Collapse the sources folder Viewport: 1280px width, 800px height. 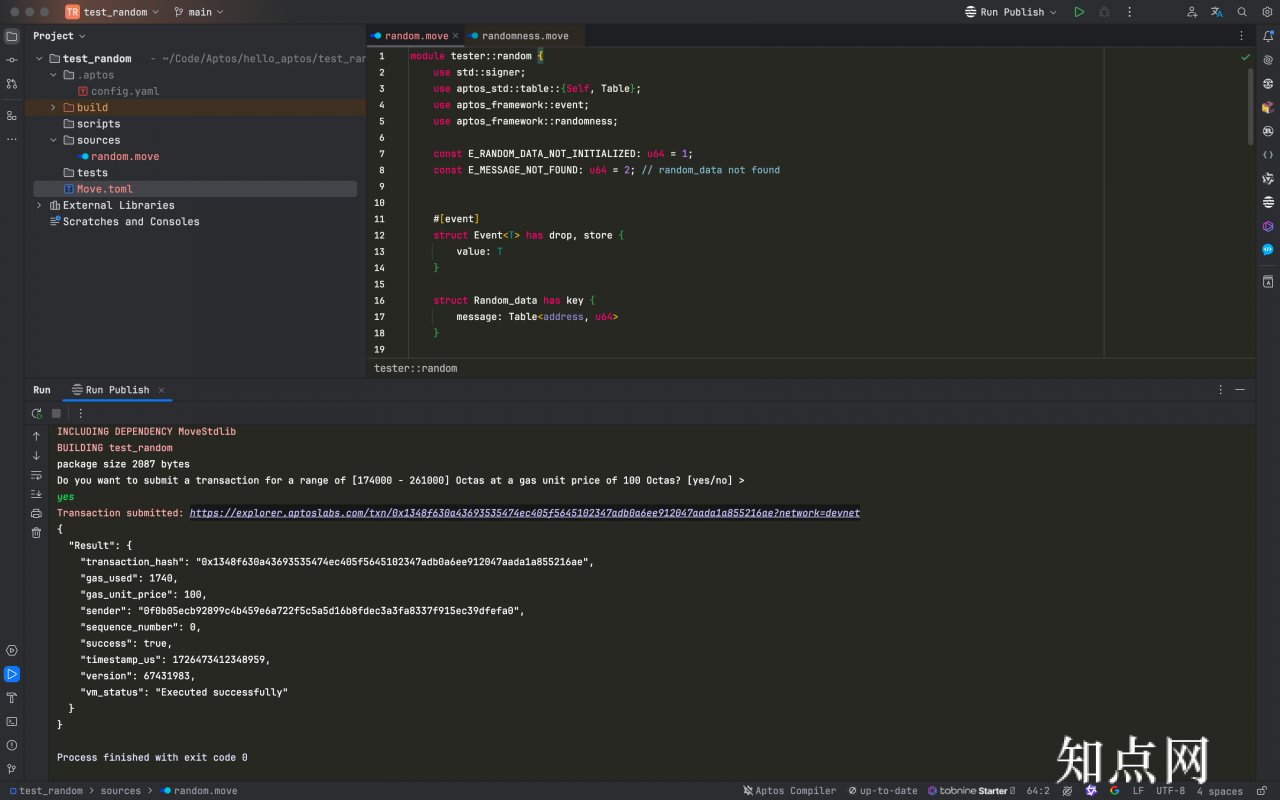(x=54, y=140)
